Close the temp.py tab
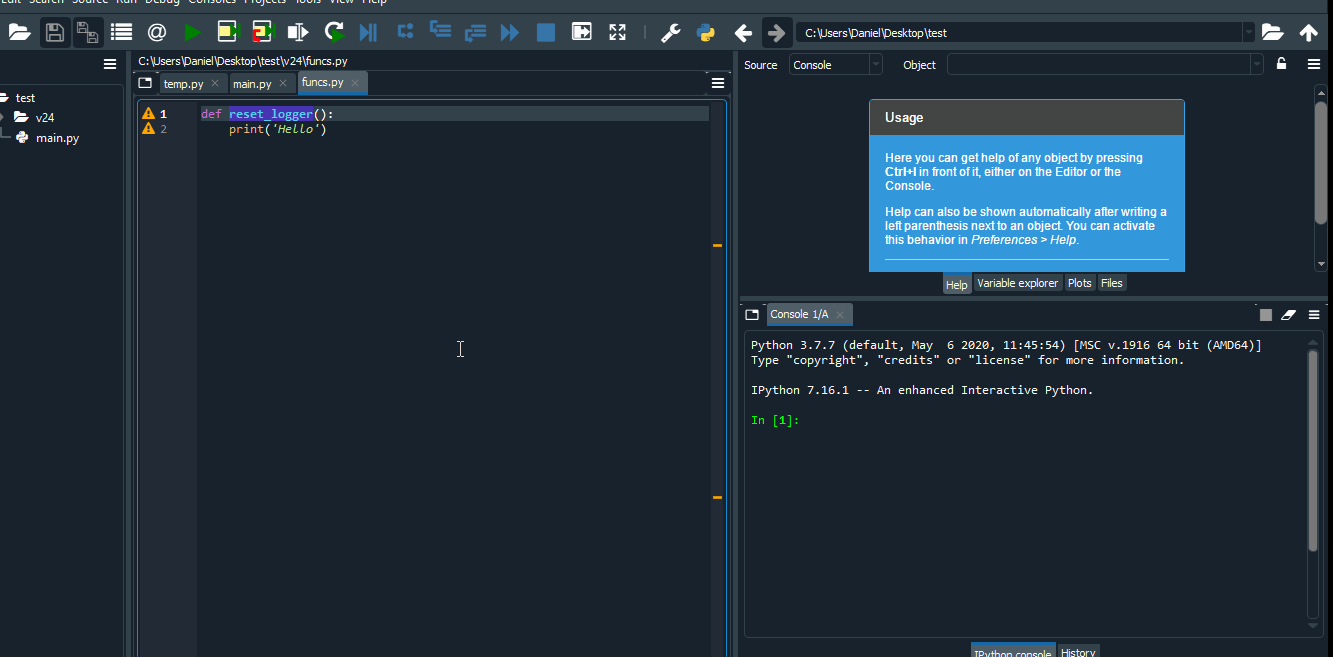This screenshot has width=1333, height=657. click(x=215, y=84)
